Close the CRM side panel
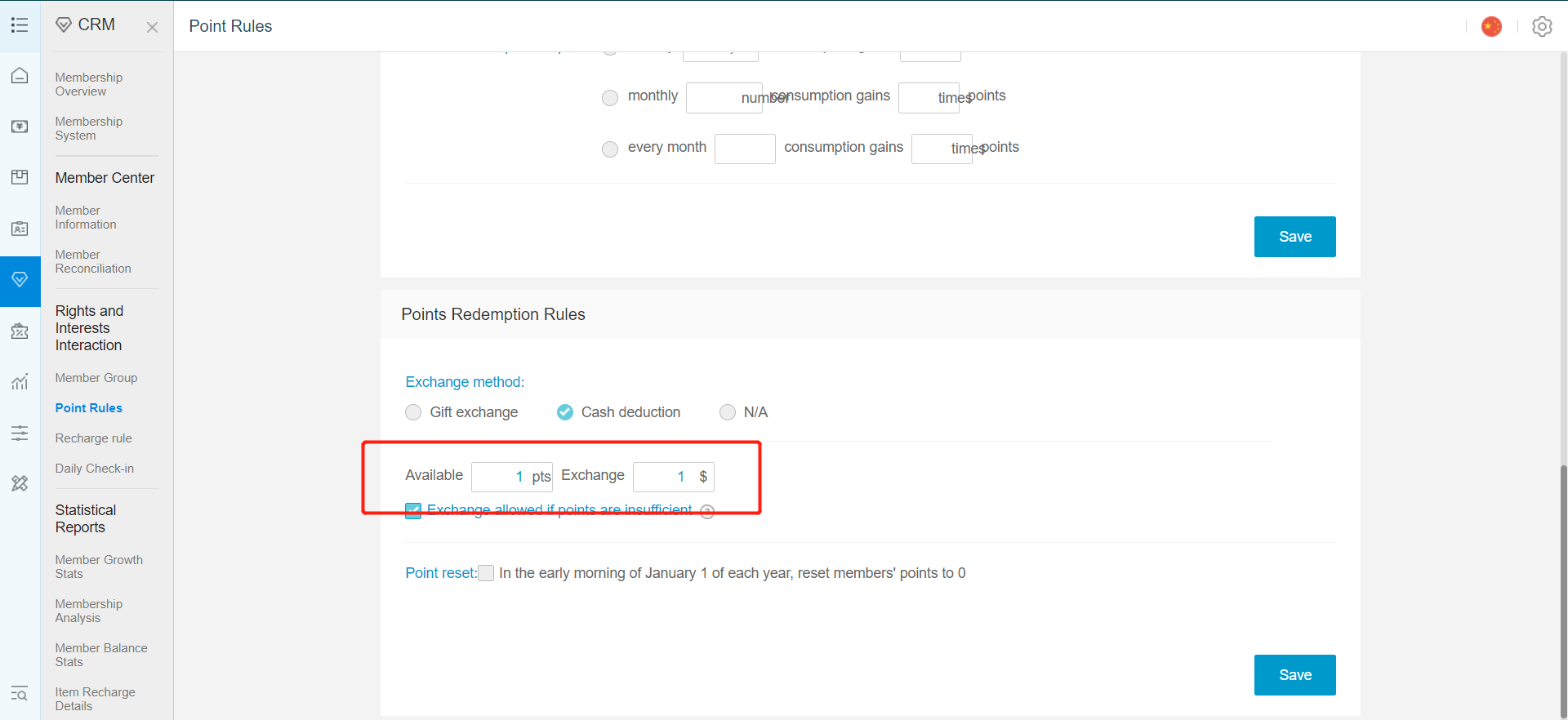Screen dimensions: 1568x720 click(x=152, y=27)
